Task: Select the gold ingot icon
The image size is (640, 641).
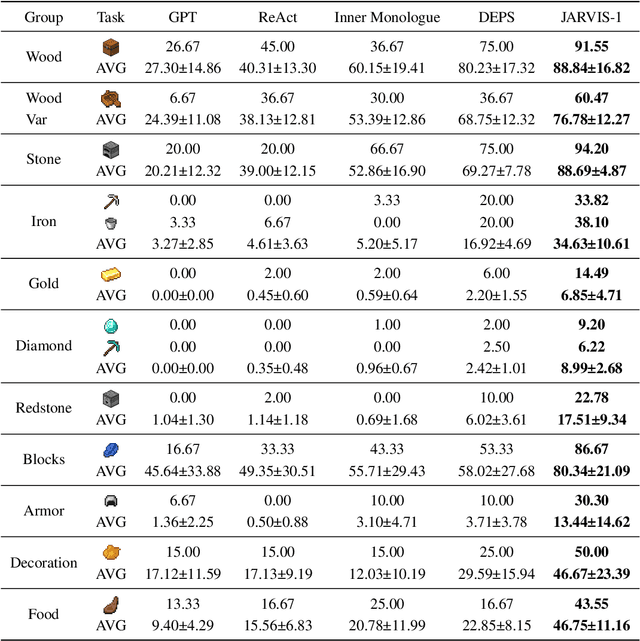Action: click(x=111, y=274)
